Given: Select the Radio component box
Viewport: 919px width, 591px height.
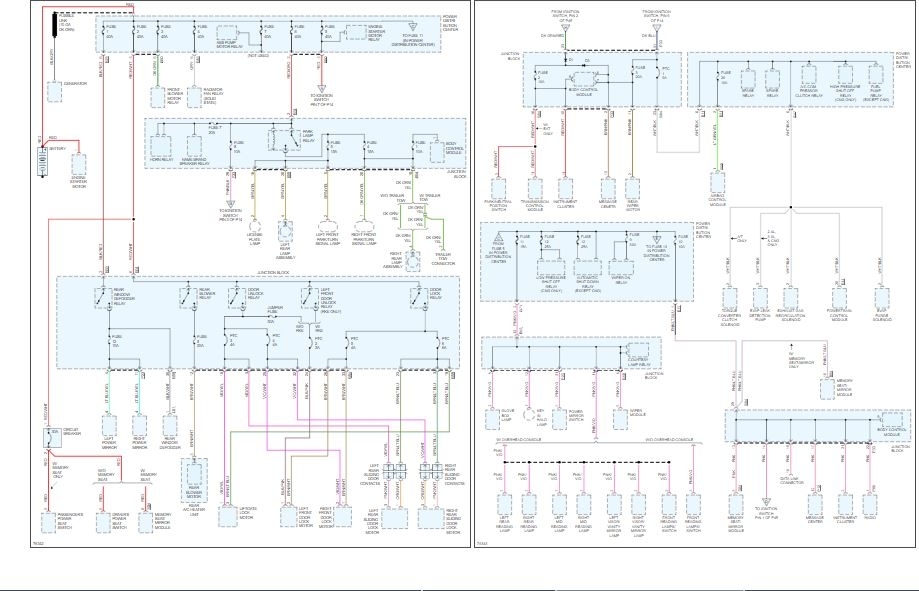Looking at the screenshot, I should 870,505.
